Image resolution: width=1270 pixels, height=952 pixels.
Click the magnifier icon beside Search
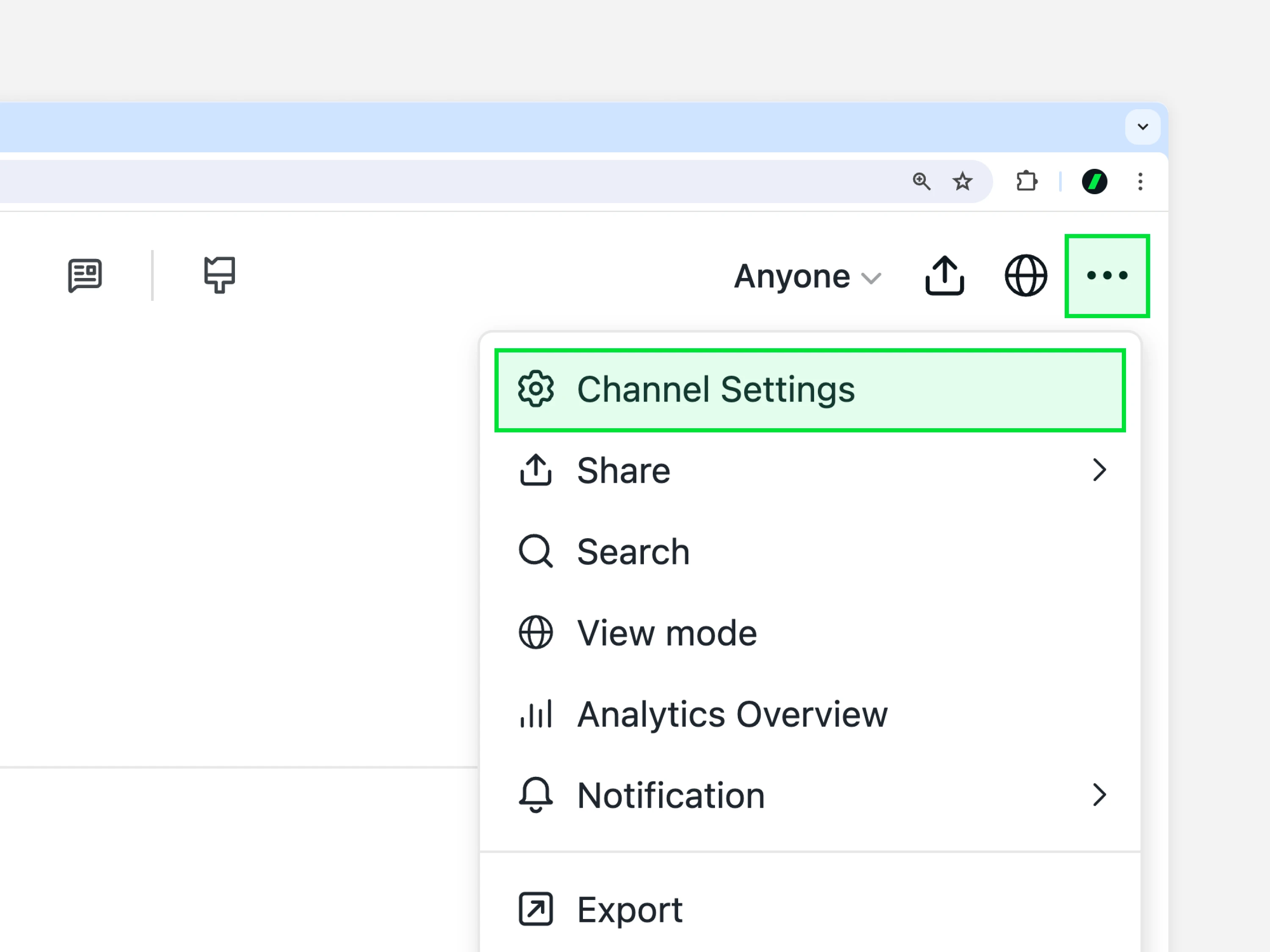coord(536,551)
